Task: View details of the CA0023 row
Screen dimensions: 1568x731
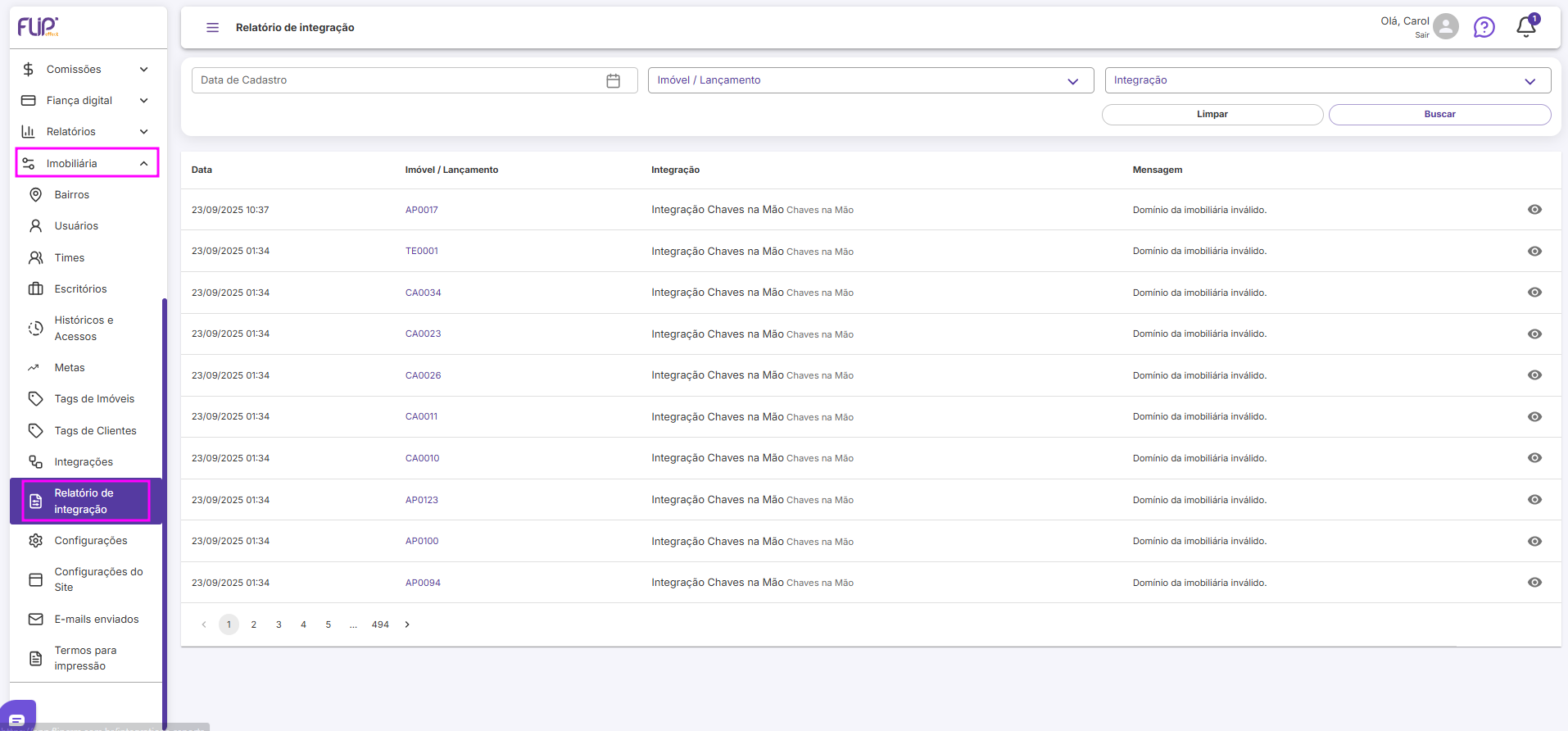Action: (x=1534, y=334)
